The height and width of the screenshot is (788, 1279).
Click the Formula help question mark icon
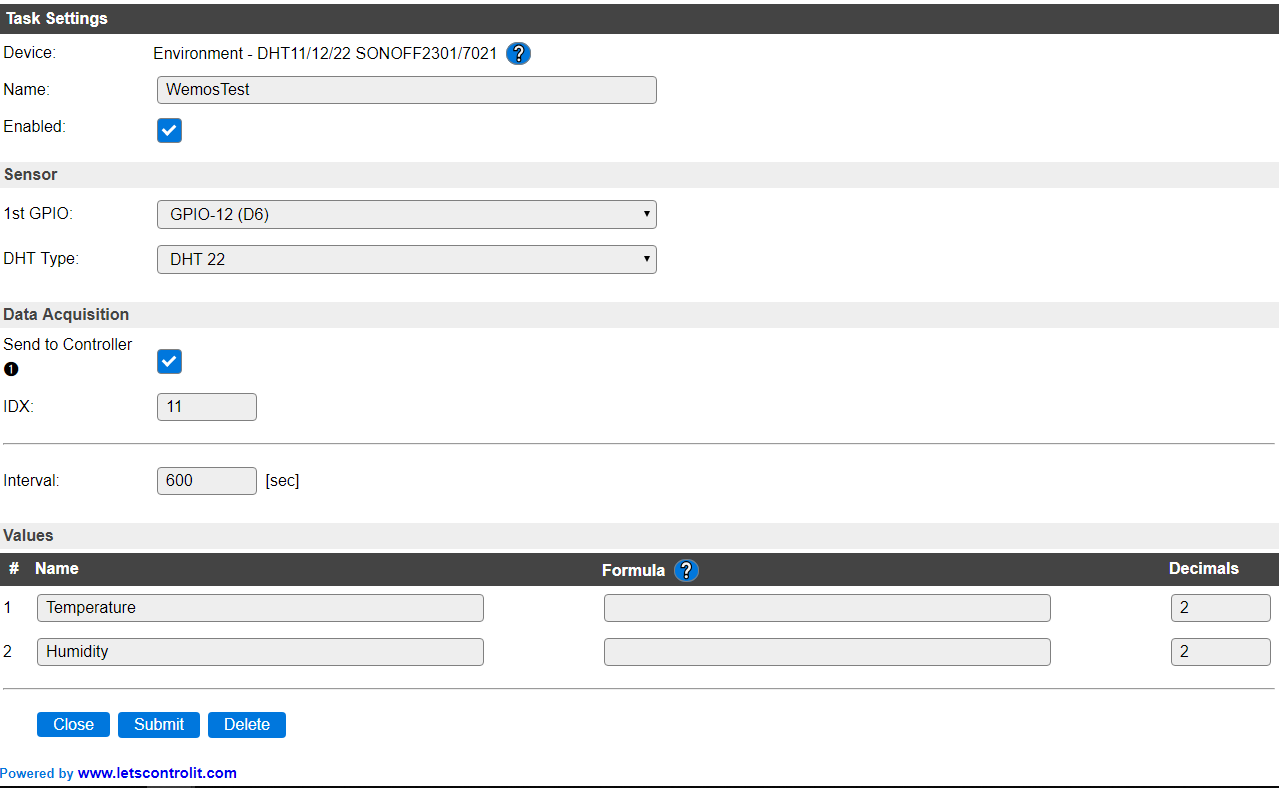[686, 570]
